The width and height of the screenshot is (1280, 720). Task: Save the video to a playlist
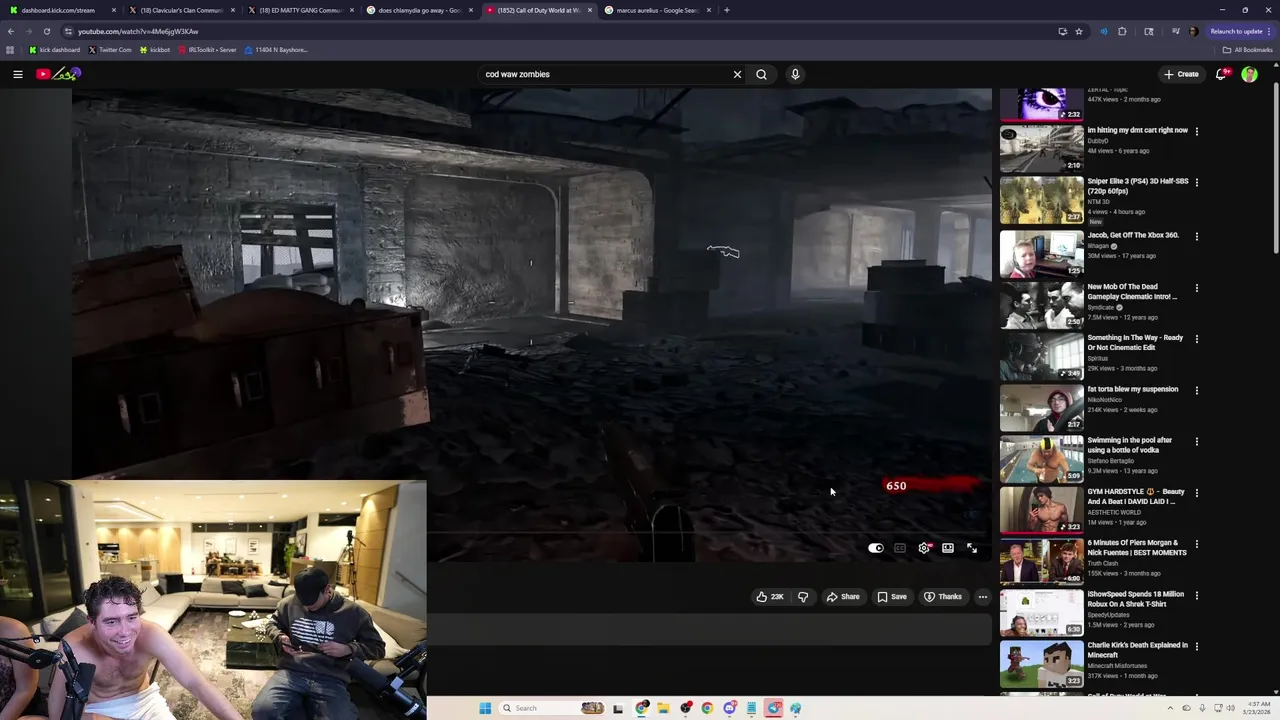(x=892, y=597)
